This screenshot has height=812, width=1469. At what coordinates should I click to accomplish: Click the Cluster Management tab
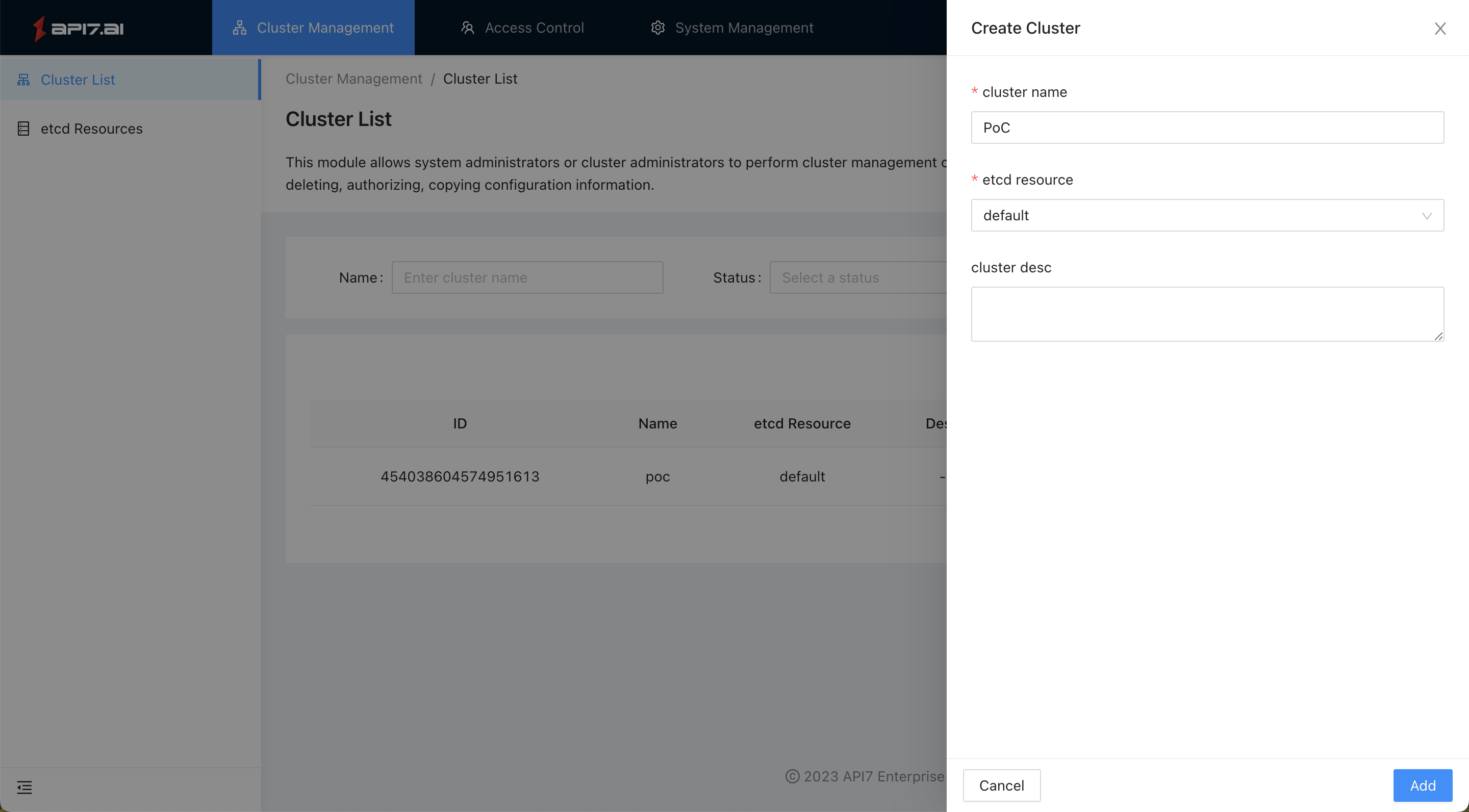pos(313,27)
